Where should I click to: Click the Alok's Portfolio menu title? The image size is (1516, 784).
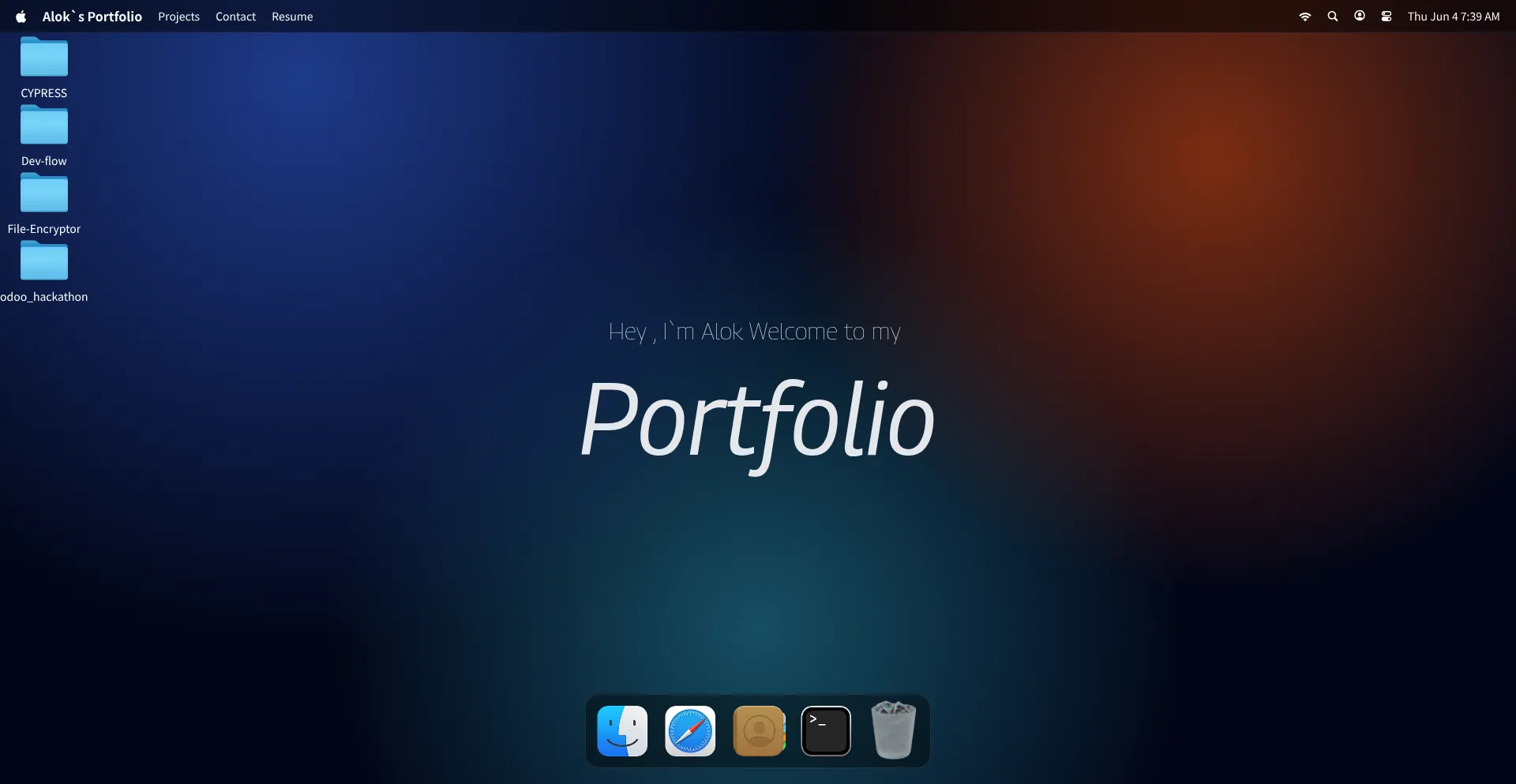point(92,17)
